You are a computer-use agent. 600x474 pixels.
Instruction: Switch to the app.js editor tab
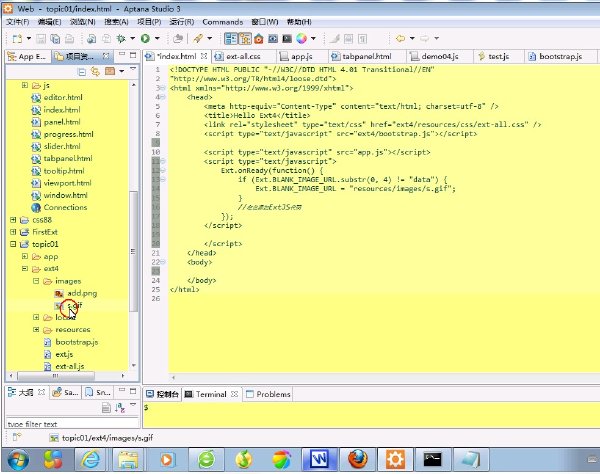302,56
